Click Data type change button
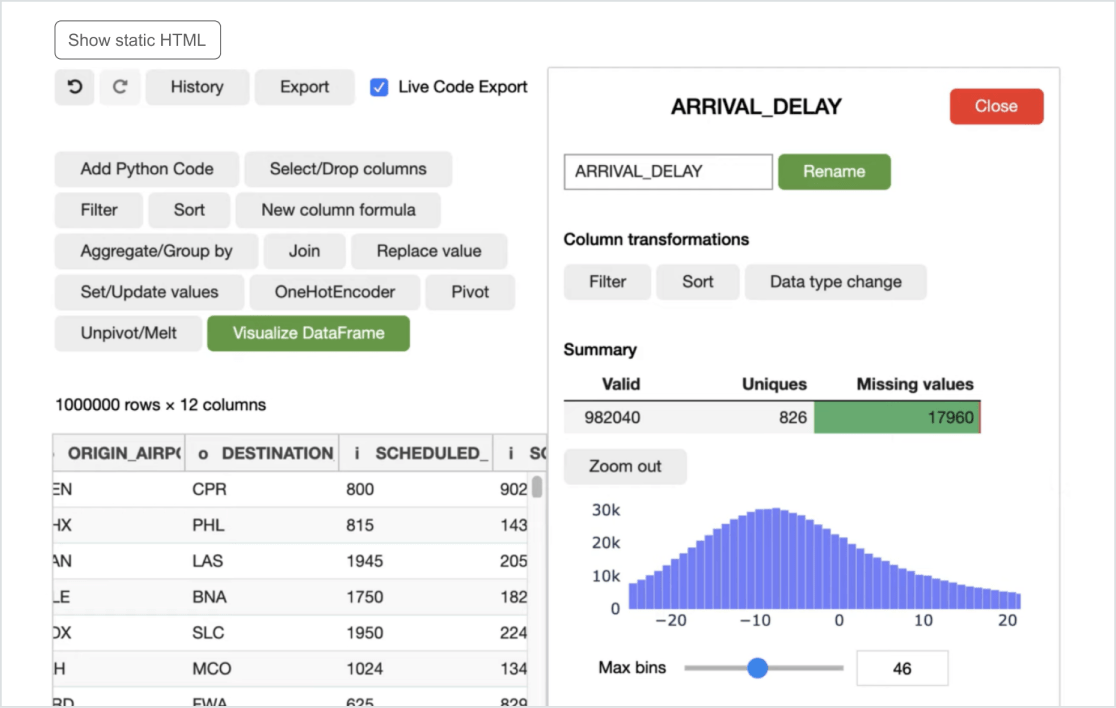The image size is (1116, 708). coord(835,282)
